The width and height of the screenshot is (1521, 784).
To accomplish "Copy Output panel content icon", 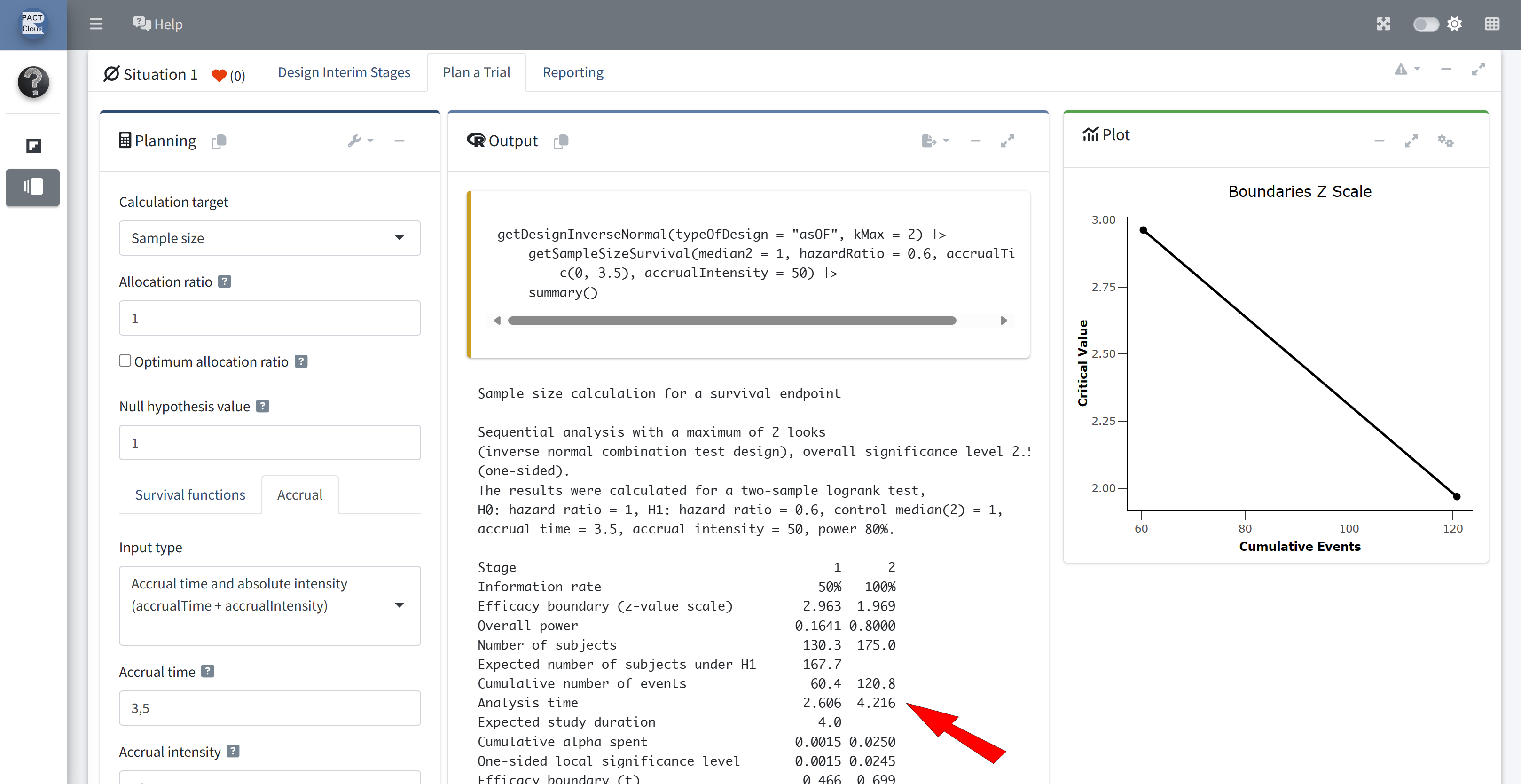I will (x=560, y=141).
